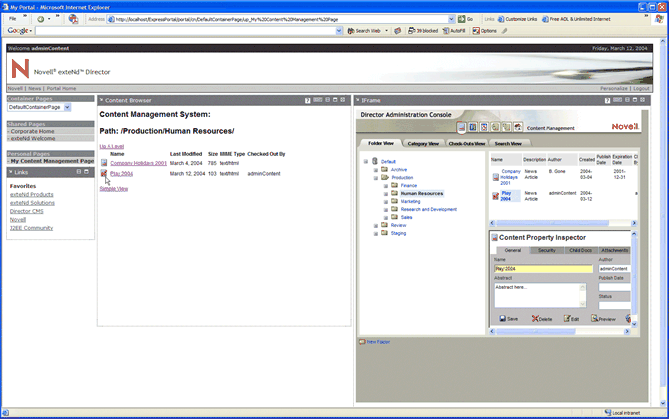Collapse the Production folder node
The height and width of the screenshot is (419, 669).
(376, 178)
